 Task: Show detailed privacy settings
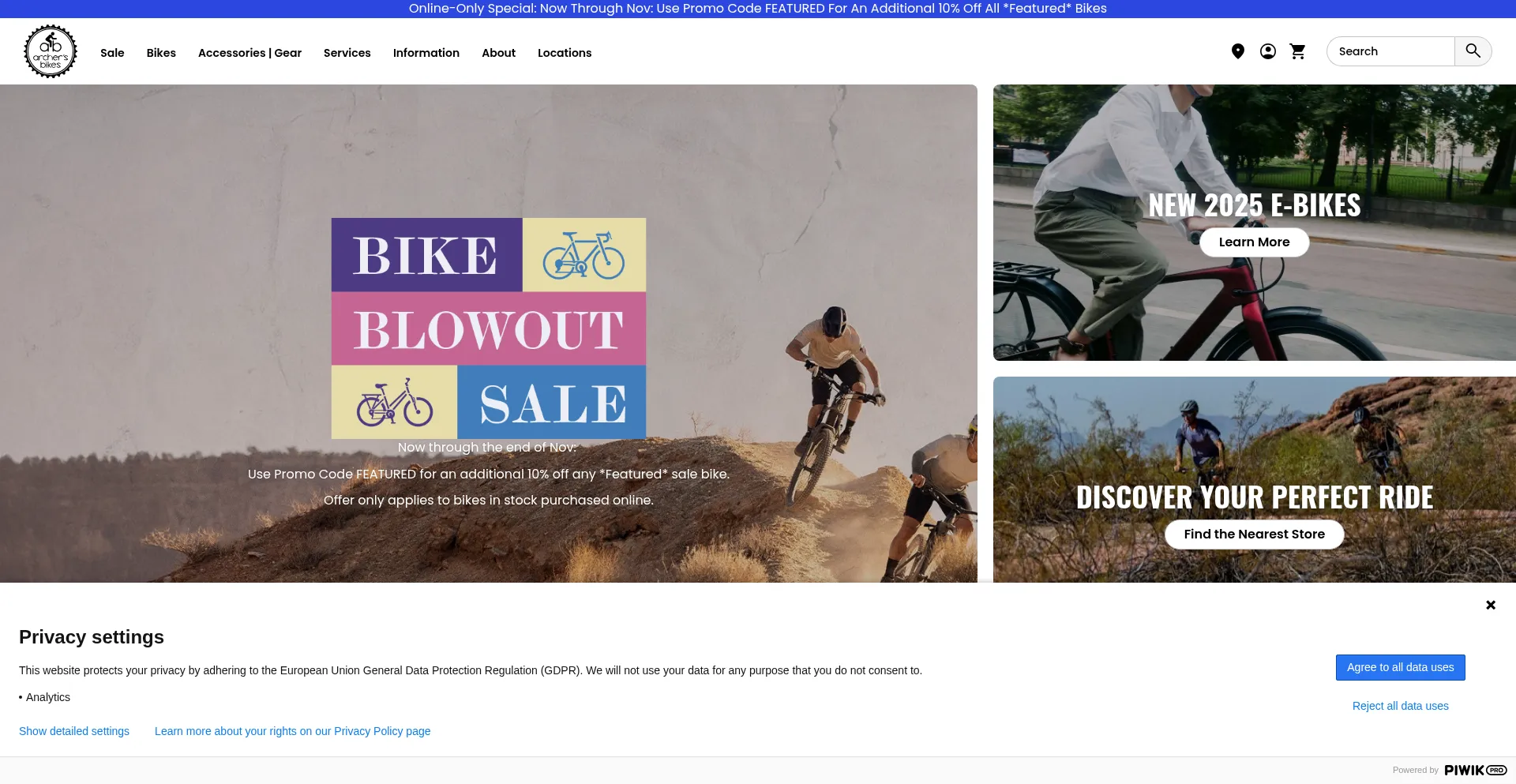click(74, 731)
